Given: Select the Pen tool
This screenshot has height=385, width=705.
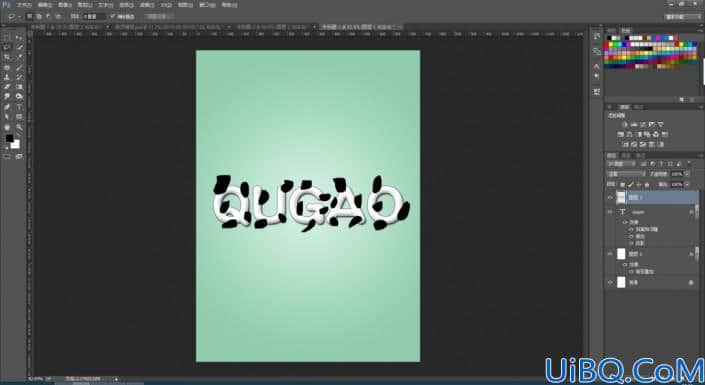Looking at the screenshot, I should pos(7,107).
